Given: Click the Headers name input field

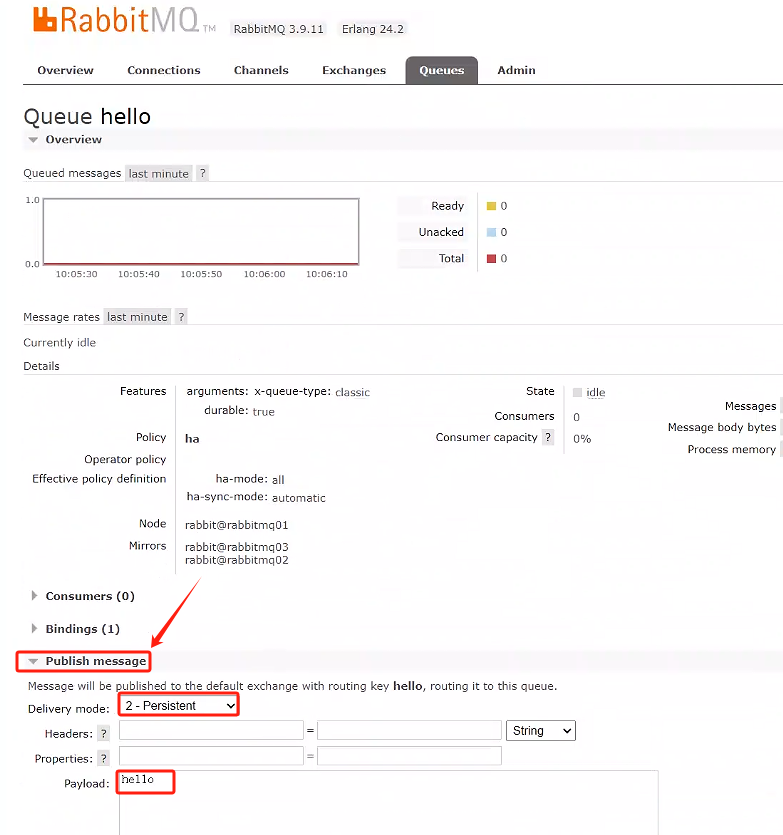Looking at the screenshot, I should point(211,730).
